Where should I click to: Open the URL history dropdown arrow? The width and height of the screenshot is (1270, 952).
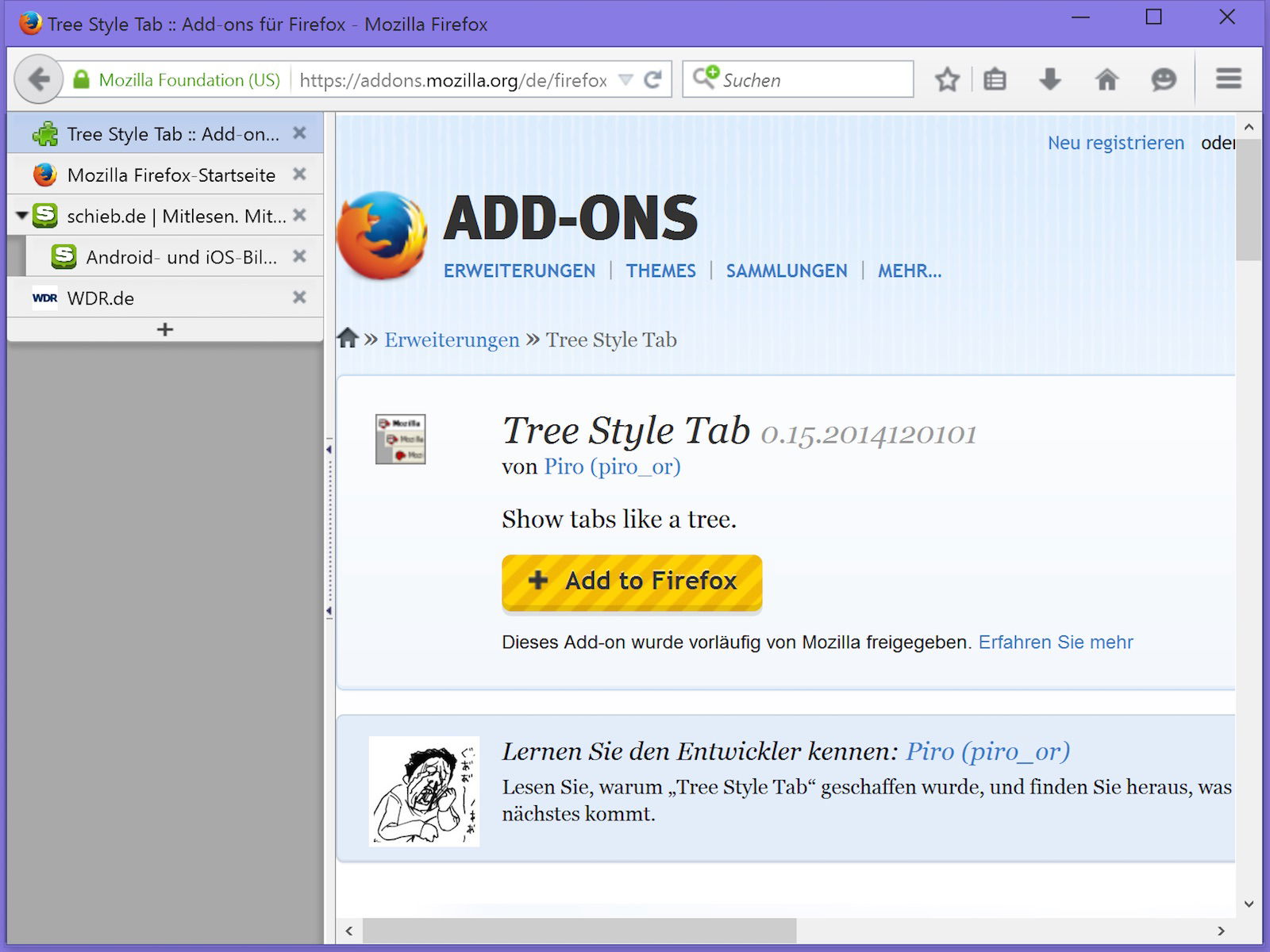(x=625, y=79)
